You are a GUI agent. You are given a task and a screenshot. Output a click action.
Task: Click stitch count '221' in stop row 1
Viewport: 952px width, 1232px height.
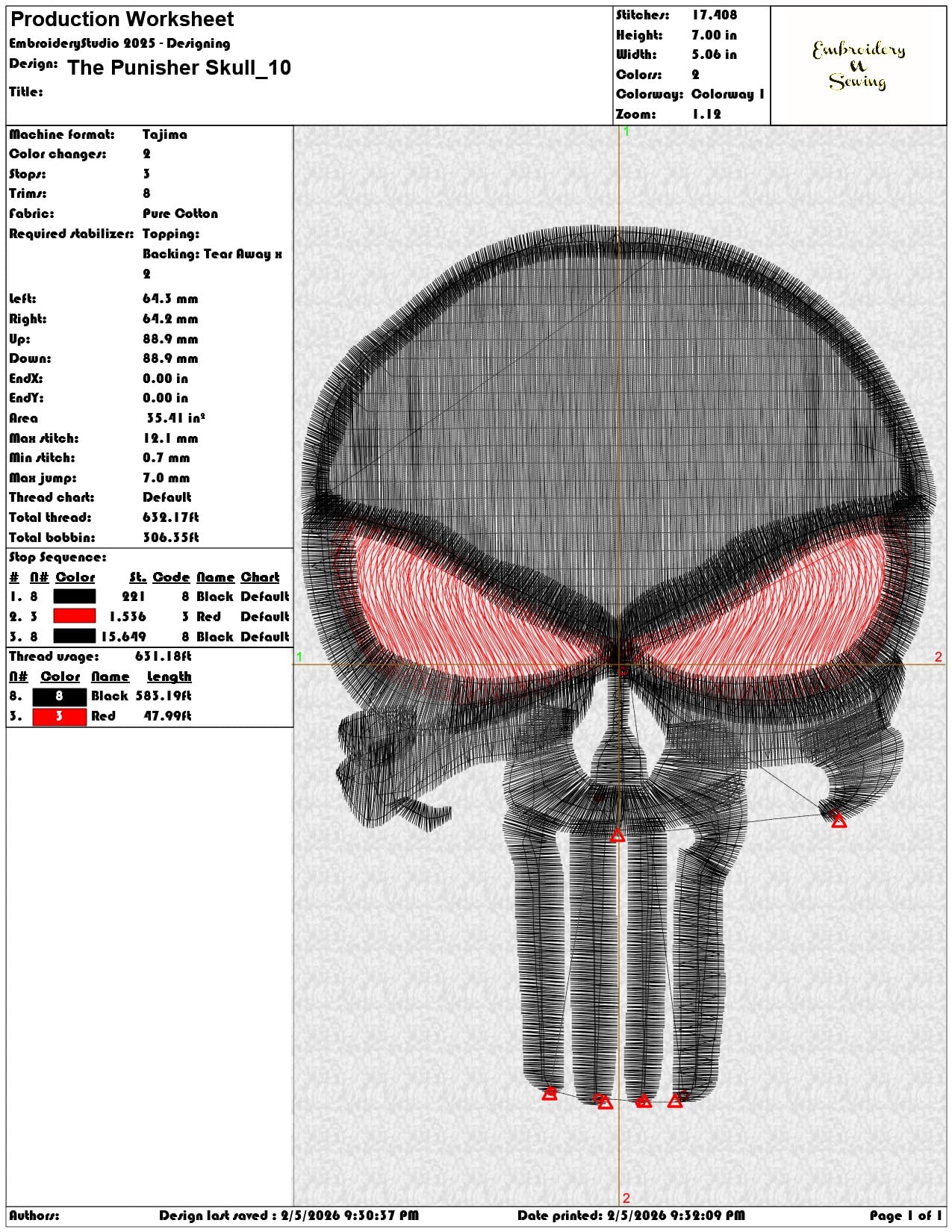(x=134, y=597)
